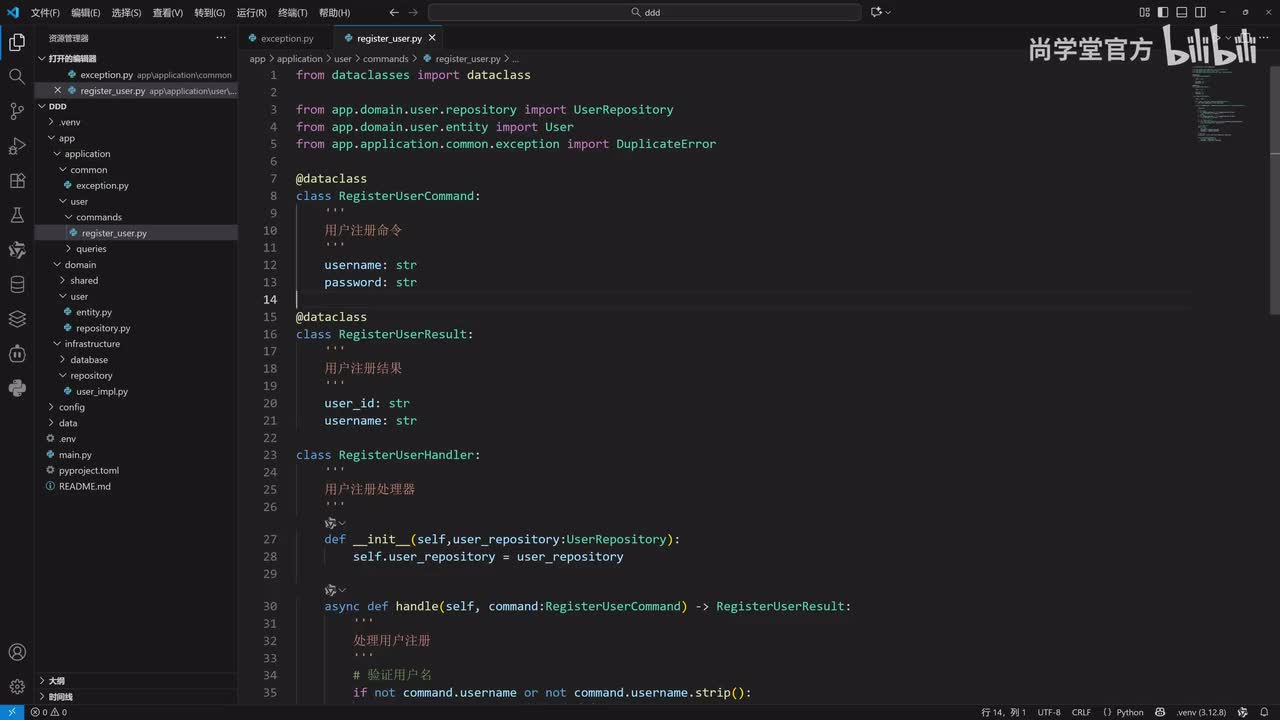
Task: Open the database sidebar icon
Action: [x=17, y=285]
